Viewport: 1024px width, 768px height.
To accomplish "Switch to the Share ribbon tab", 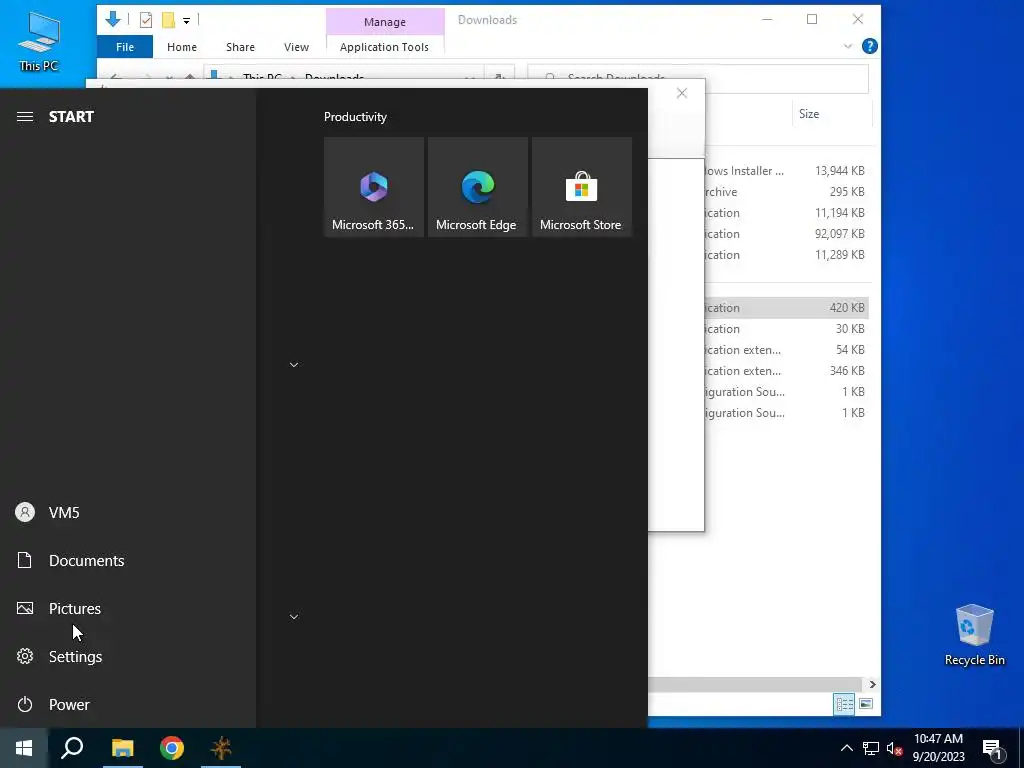I will 240,47.
